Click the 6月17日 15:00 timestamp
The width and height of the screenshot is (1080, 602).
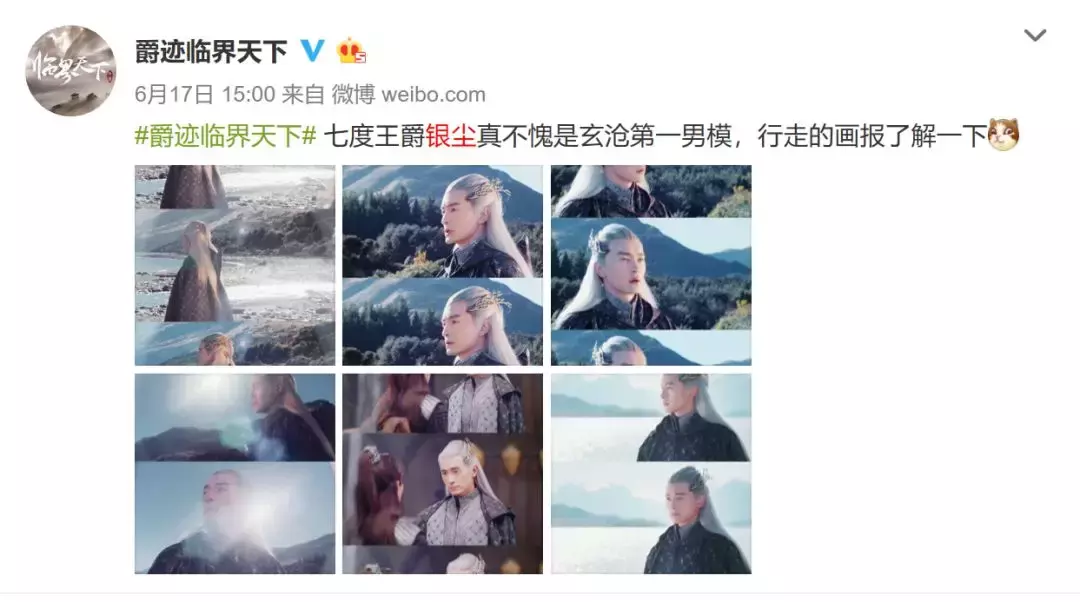click(x=205, y=94)
